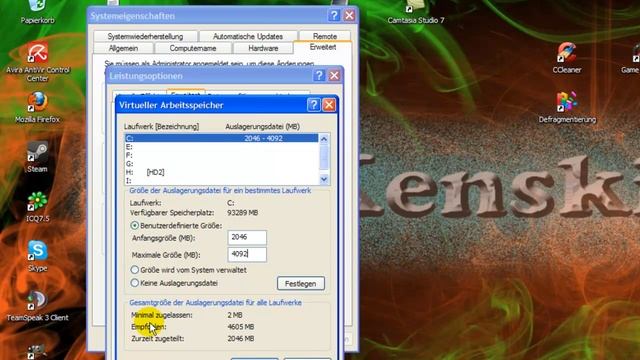The height and width of the screenshot is (360, 640).
Task: Click drive list scroll up arrow
Action: coord(324,139)
